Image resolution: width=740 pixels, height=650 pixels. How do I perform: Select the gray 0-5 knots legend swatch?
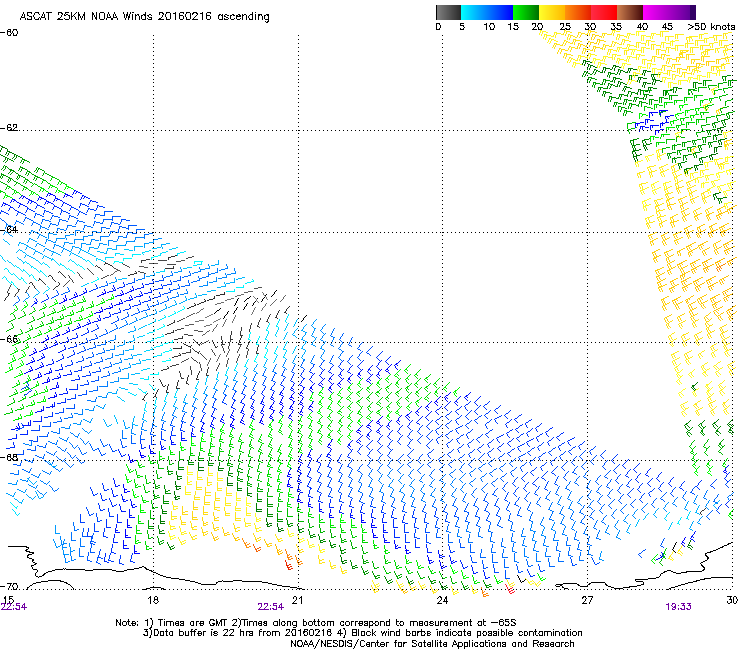click(x=448, y=12)
